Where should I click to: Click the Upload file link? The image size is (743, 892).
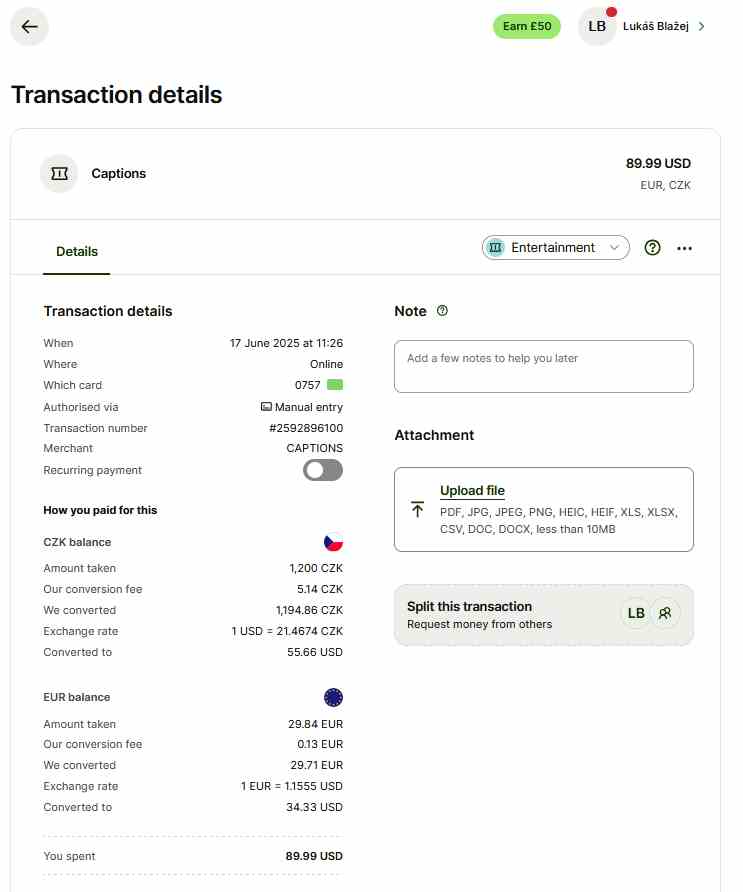click(472, 491)
